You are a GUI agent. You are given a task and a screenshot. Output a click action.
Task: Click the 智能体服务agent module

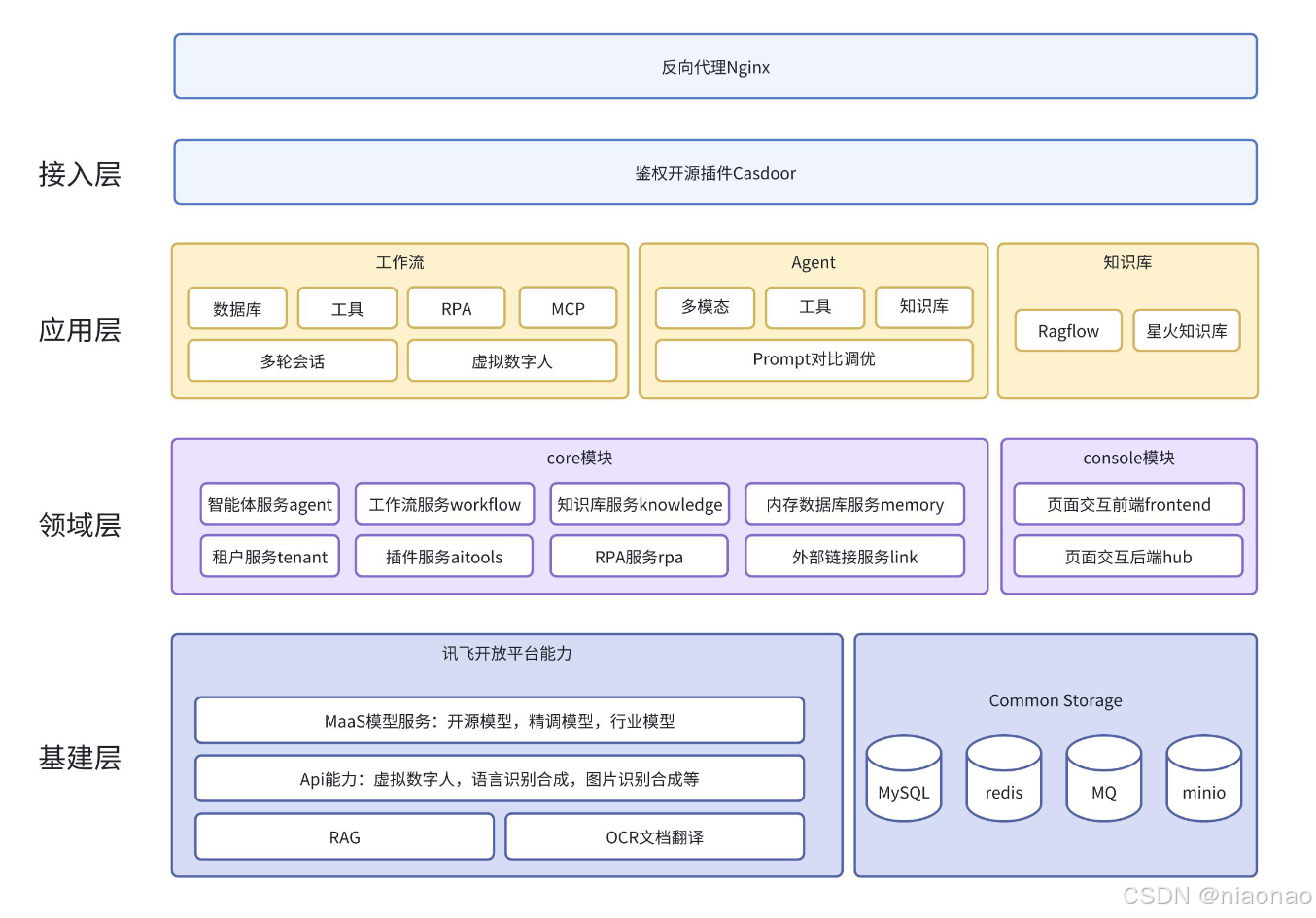tap(269, 504)
